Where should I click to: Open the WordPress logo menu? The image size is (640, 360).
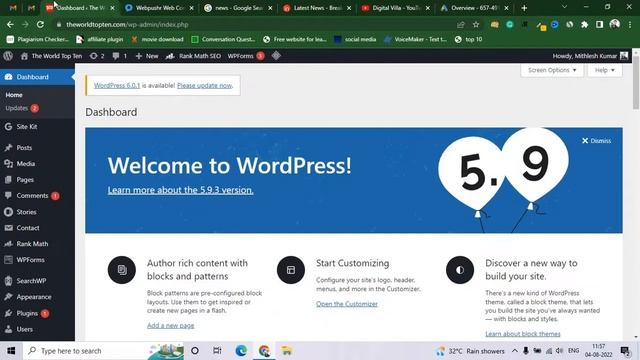(8, 56)
